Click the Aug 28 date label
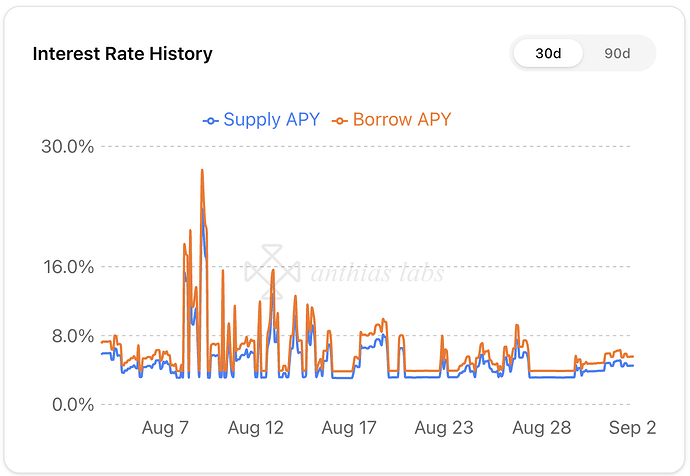 click(541, 428)
